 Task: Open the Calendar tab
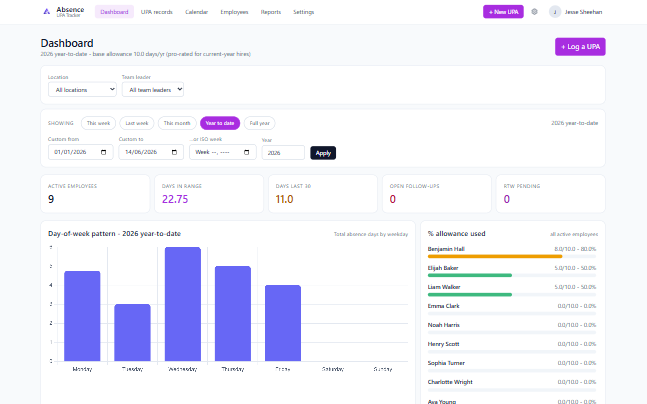coord(196,12)
